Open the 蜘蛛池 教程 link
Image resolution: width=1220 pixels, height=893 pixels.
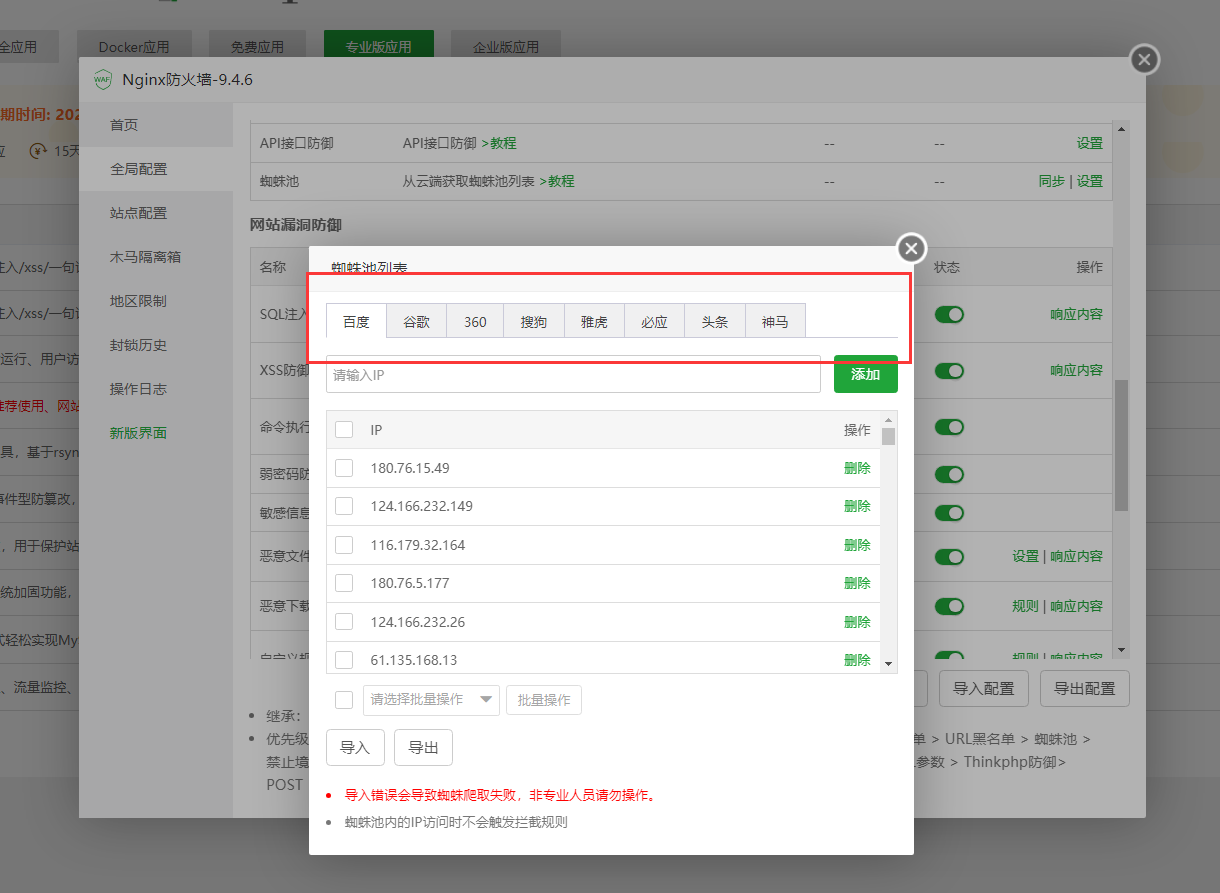557,181
